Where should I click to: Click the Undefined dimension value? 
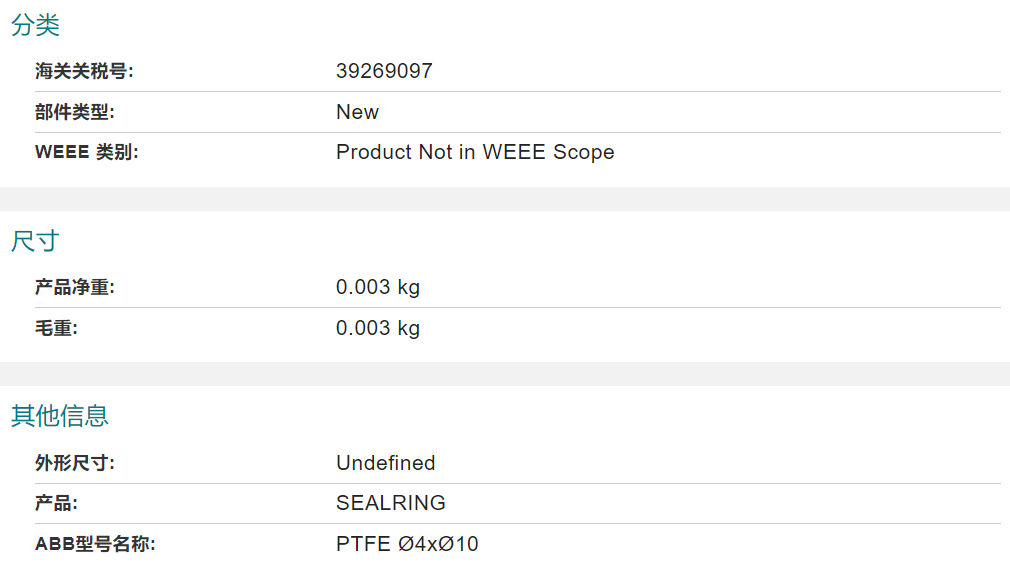pos(386,463)
